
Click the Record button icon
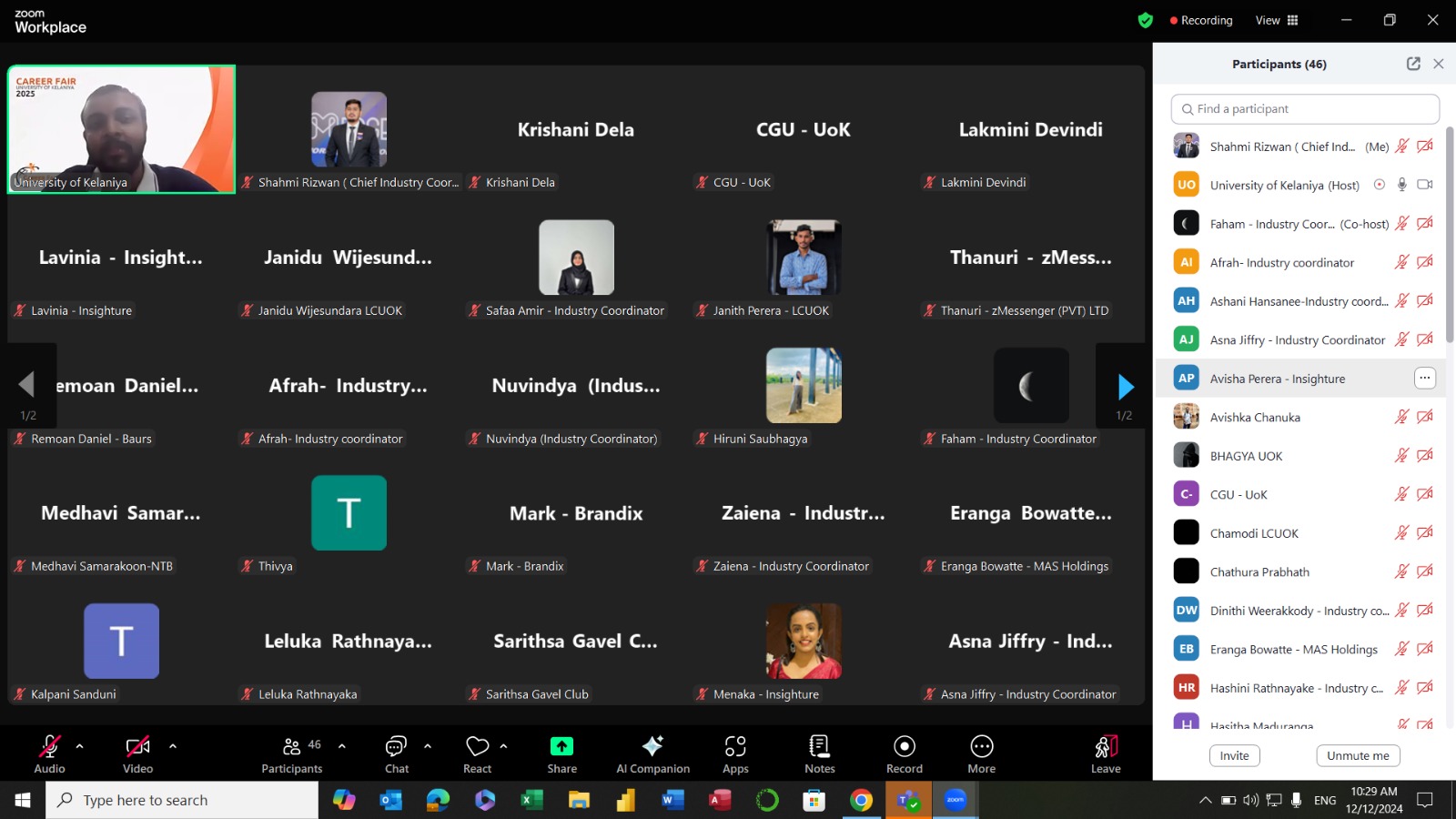[905, 746]
